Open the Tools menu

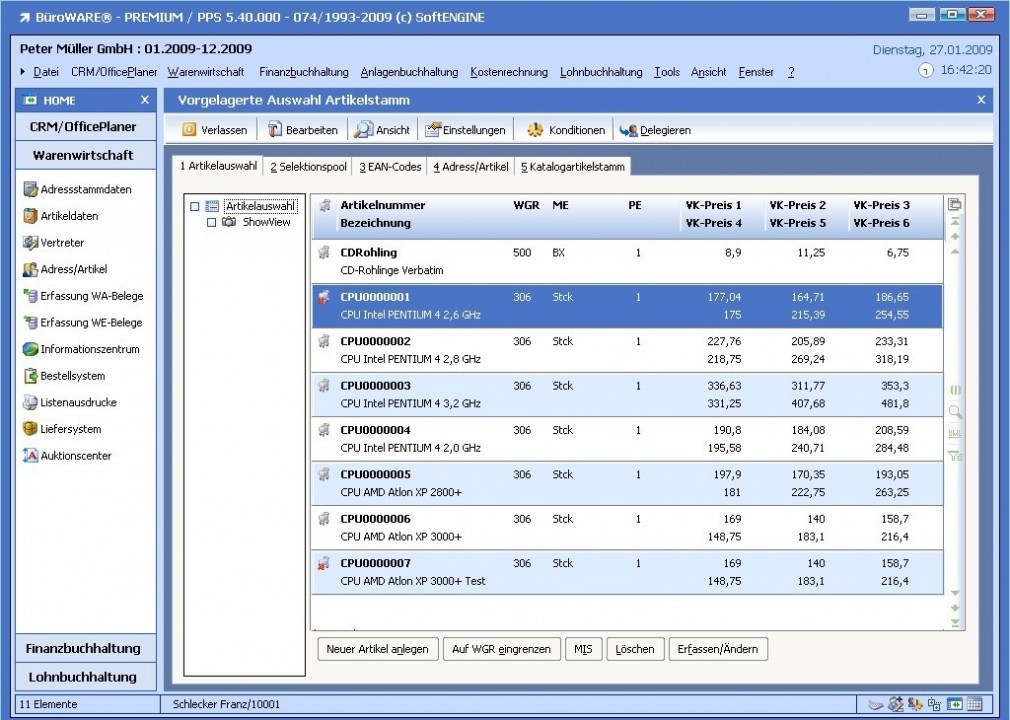[x=667, y=72]
